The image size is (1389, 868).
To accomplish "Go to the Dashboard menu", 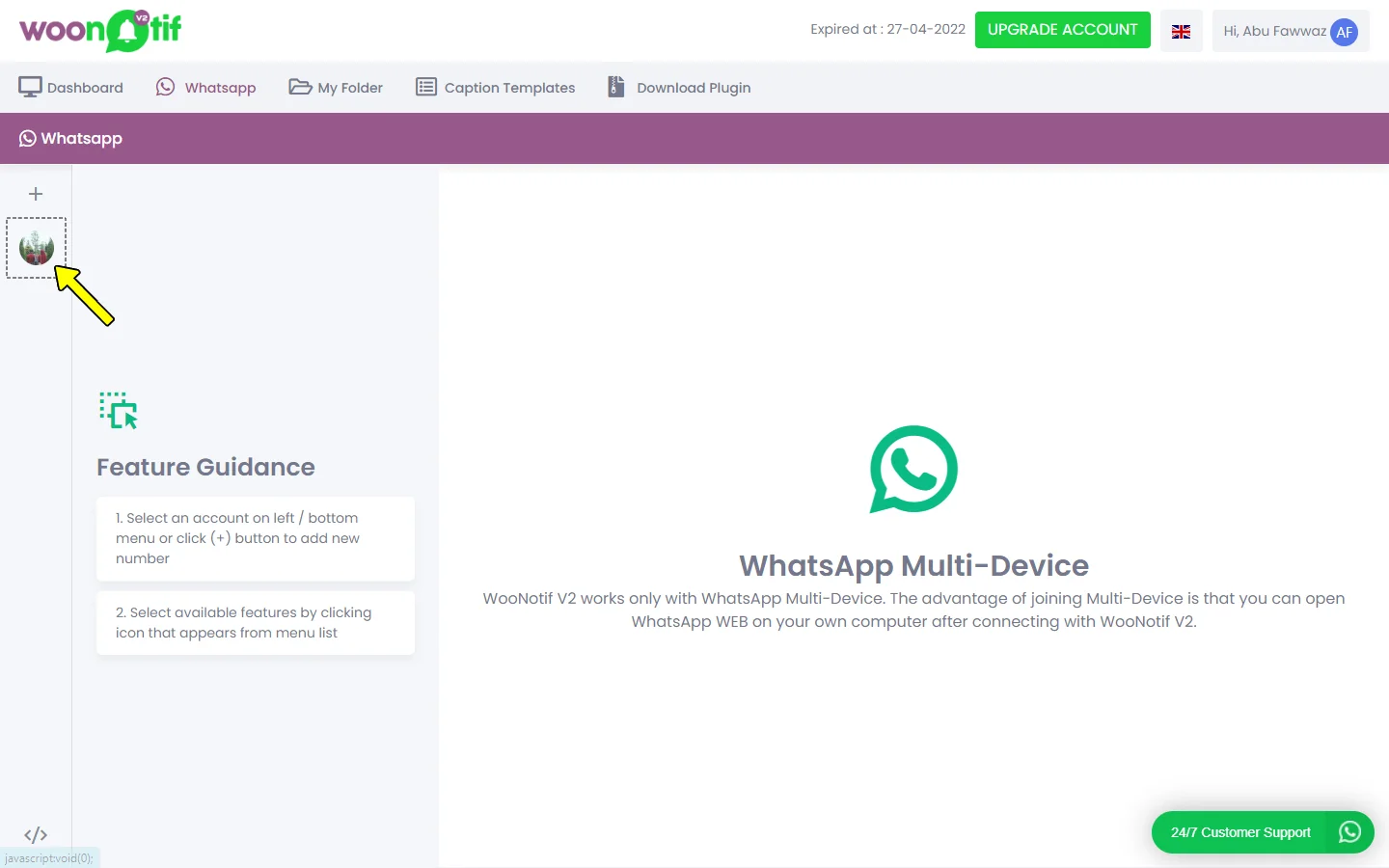I will (x=71, y=88).
